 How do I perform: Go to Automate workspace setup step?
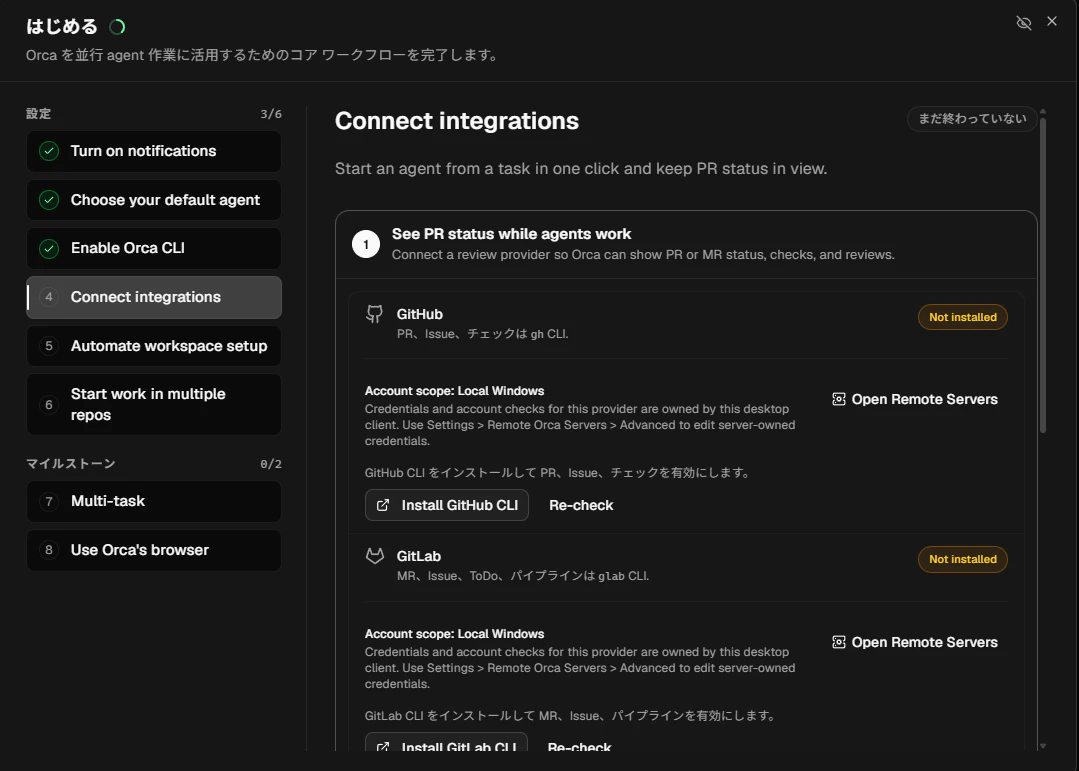(x=153, y=346)
